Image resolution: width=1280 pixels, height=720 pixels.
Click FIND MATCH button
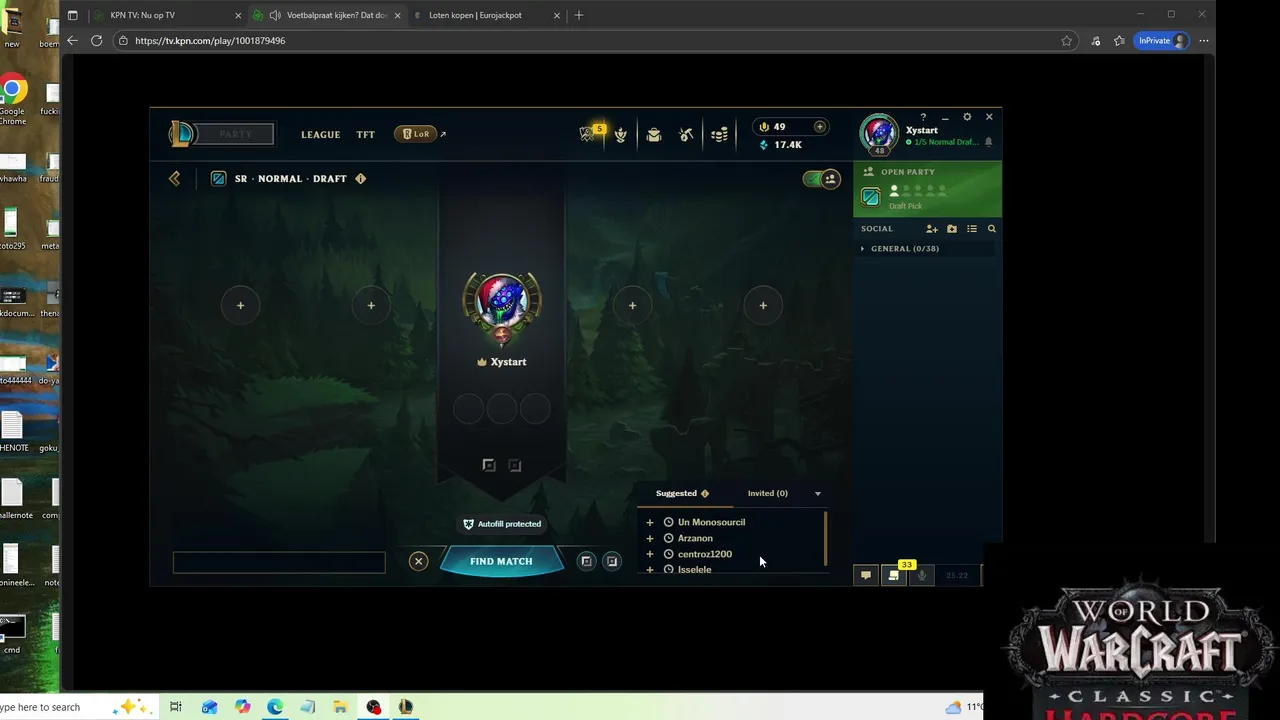[501, 561]
